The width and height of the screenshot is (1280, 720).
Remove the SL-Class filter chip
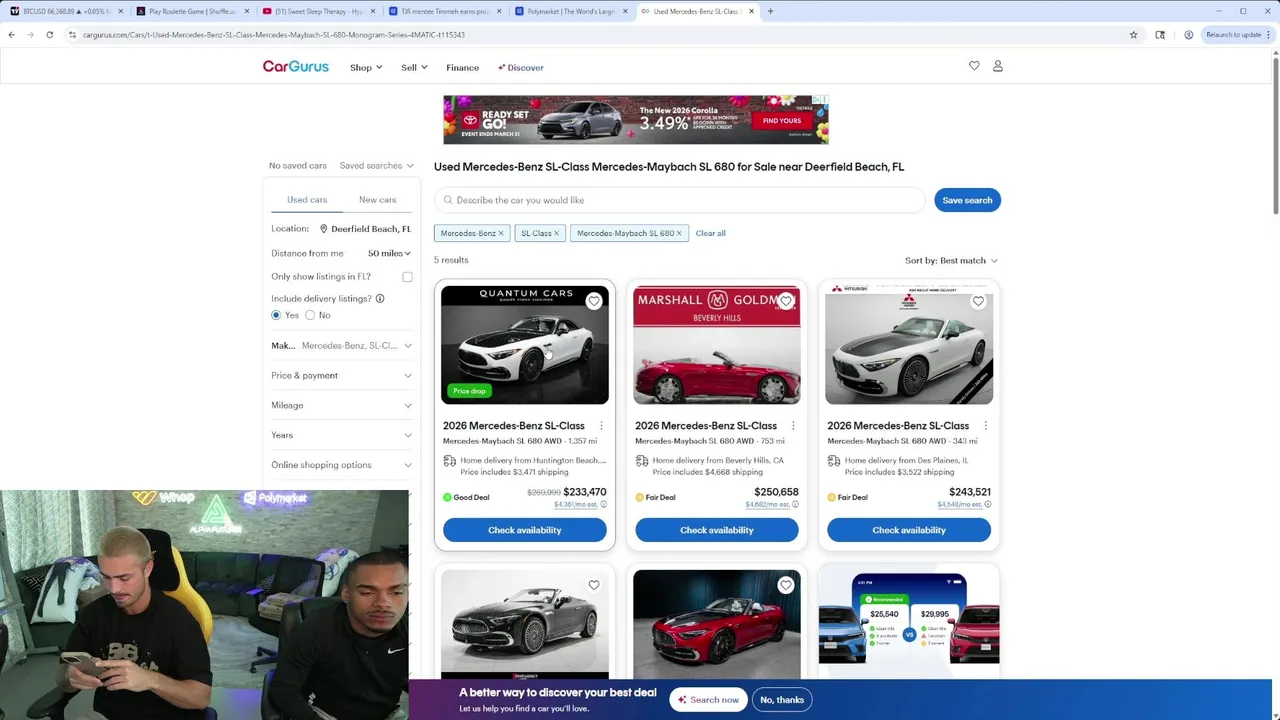(556, 233)
